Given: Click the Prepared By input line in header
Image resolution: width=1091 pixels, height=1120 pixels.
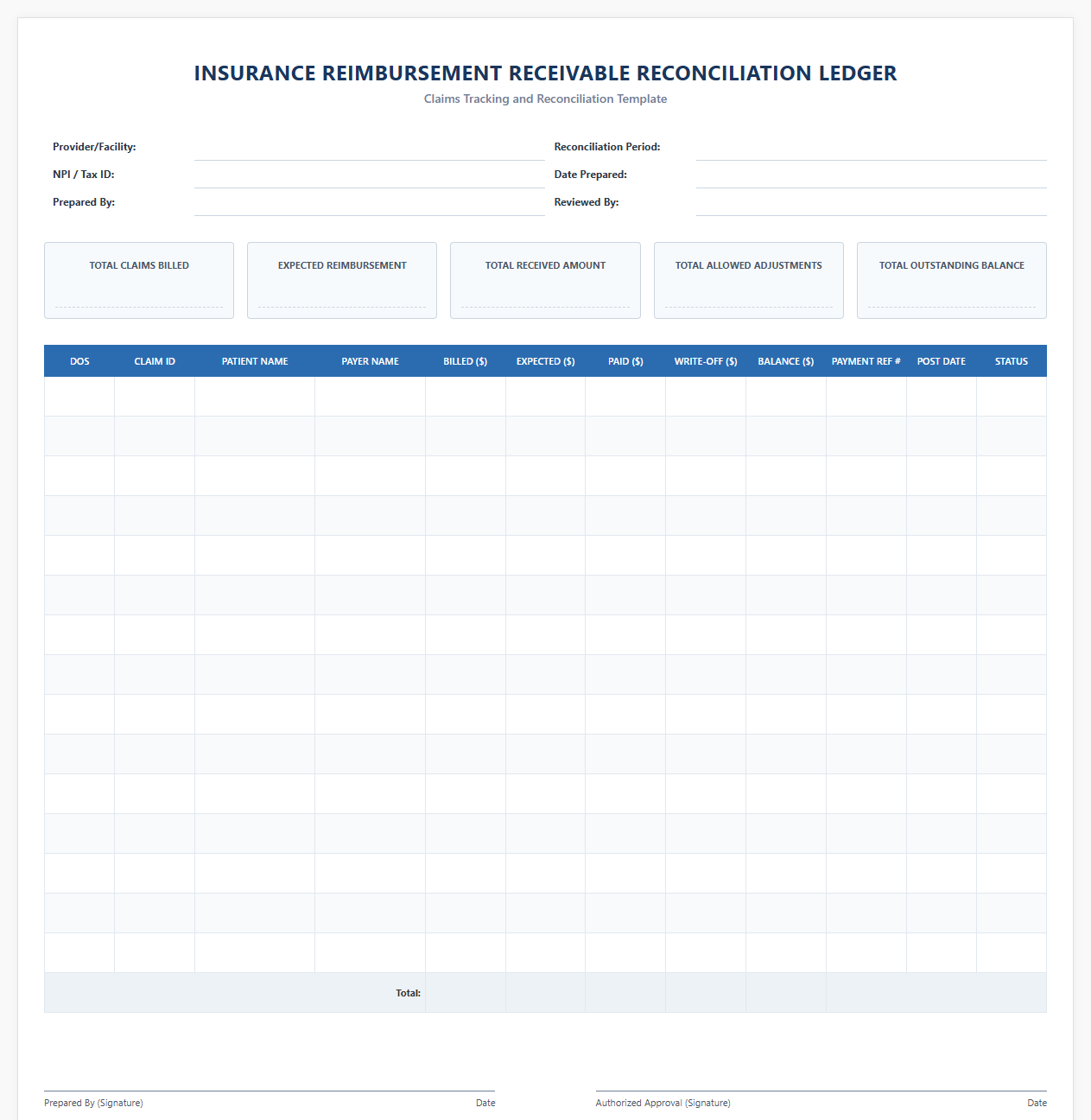Looking at the screenshot, I should point(370,203).
